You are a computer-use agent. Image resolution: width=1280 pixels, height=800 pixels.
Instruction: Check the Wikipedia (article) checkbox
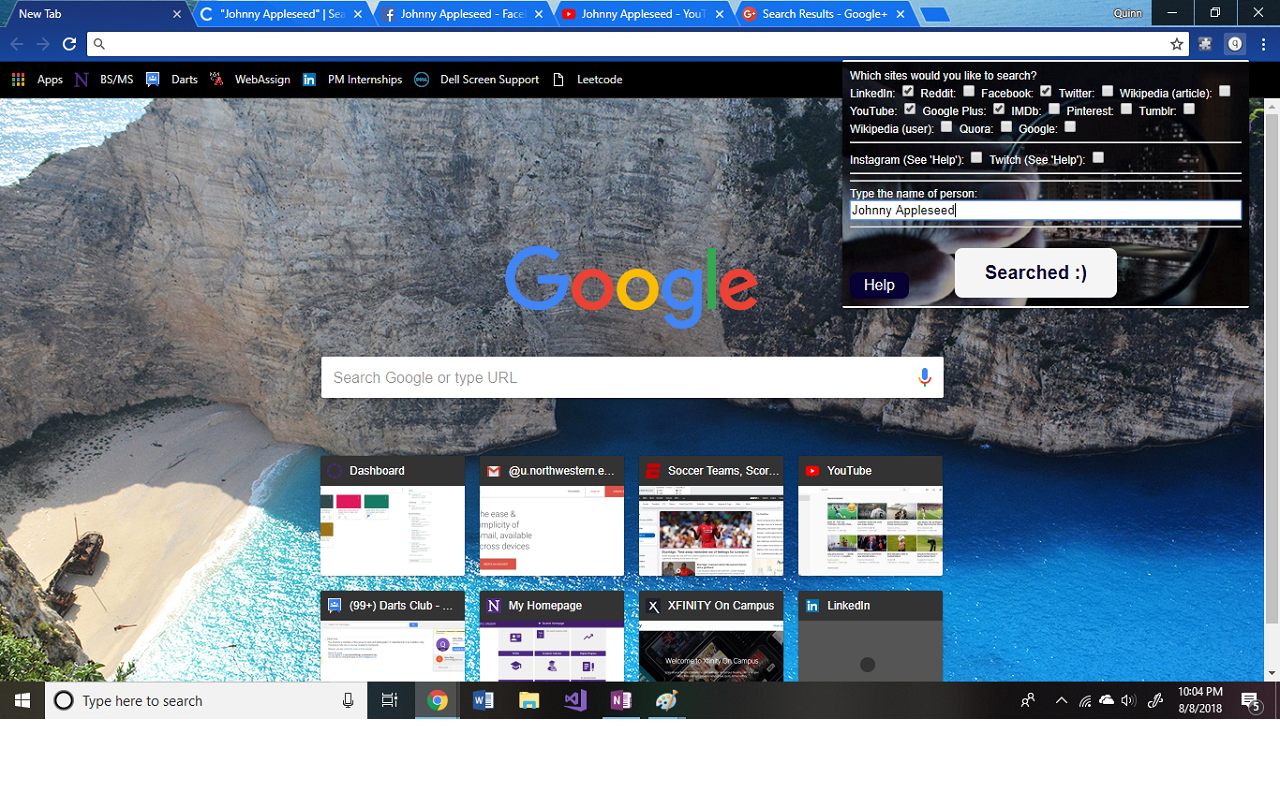(x=1225, y=91)
